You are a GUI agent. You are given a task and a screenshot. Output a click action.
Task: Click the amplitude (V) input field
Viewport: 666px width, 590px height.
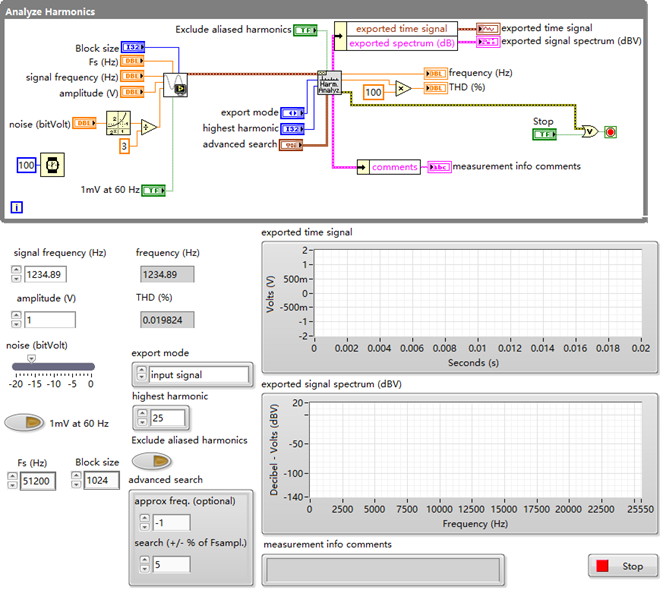coord(50,320)
